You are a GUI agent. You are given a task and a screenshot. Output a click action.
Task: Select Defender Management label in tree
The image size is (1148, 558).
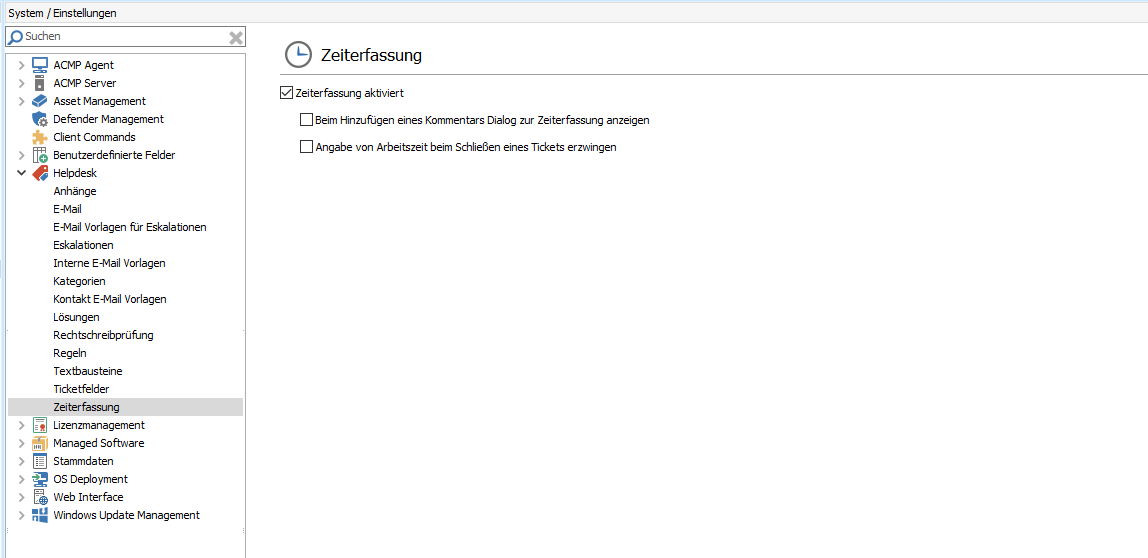point(108,119)
